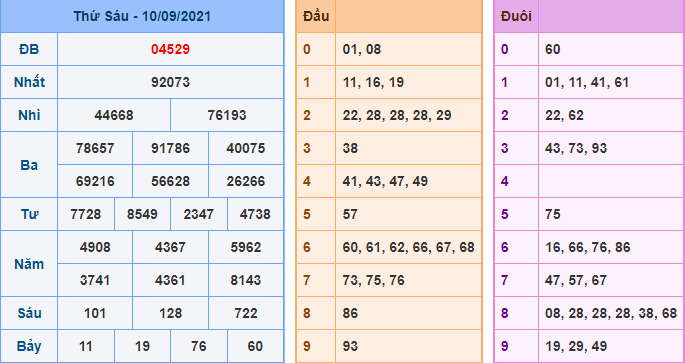Select fourth prize number 8549
Image resolution: width=685 pixels, height=363 pixels.
click(x=142, y=214)
